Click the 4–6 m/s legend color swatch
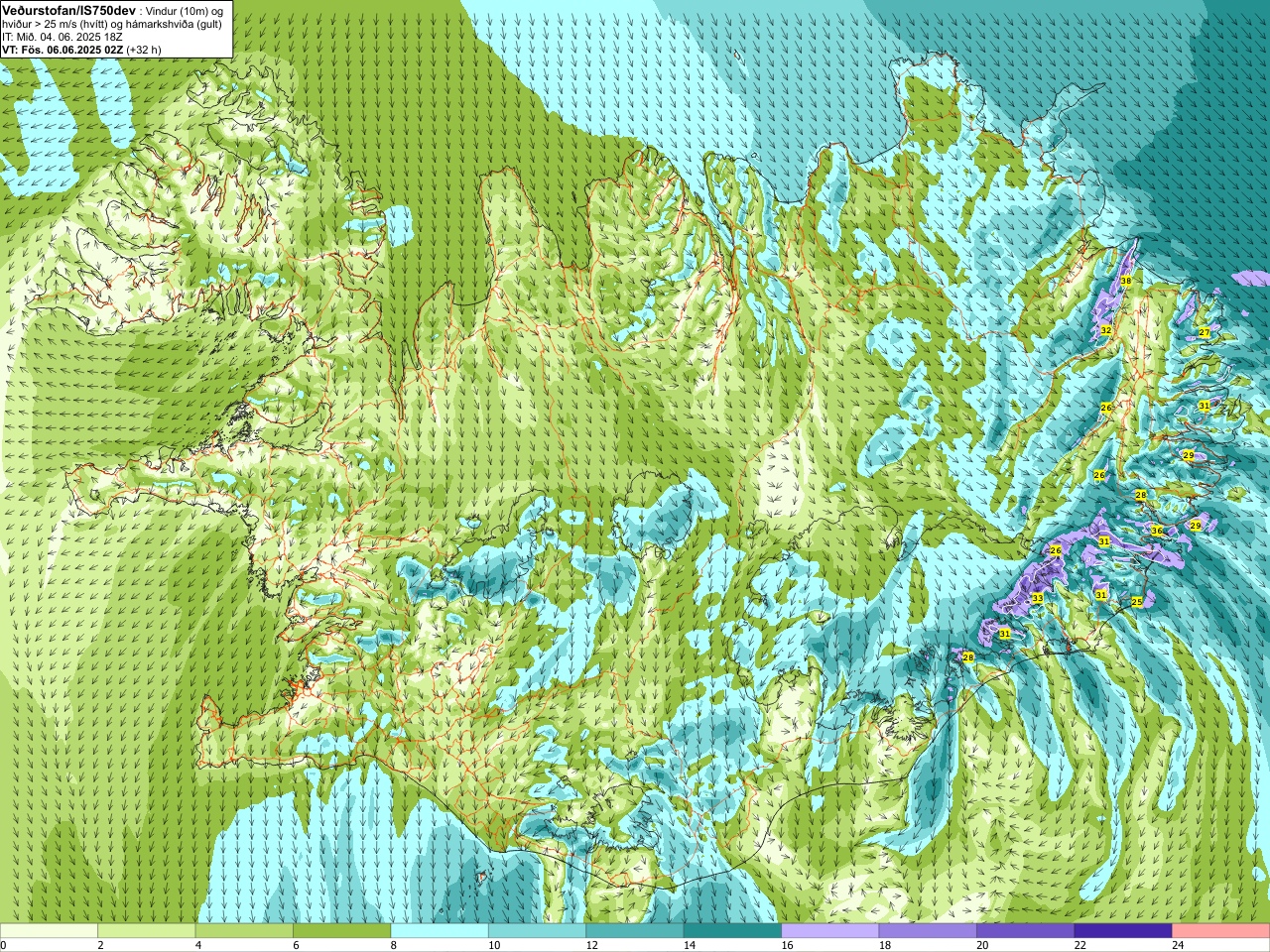 [x=244, y=931]
